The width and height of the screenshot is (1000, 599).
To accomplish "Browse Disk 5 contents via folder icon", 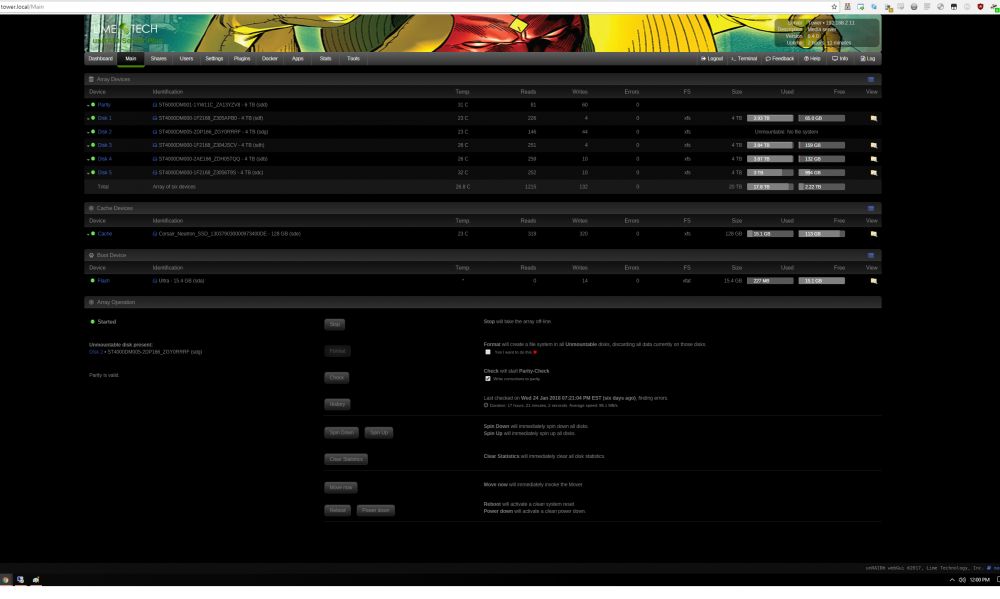I will 874,173.
